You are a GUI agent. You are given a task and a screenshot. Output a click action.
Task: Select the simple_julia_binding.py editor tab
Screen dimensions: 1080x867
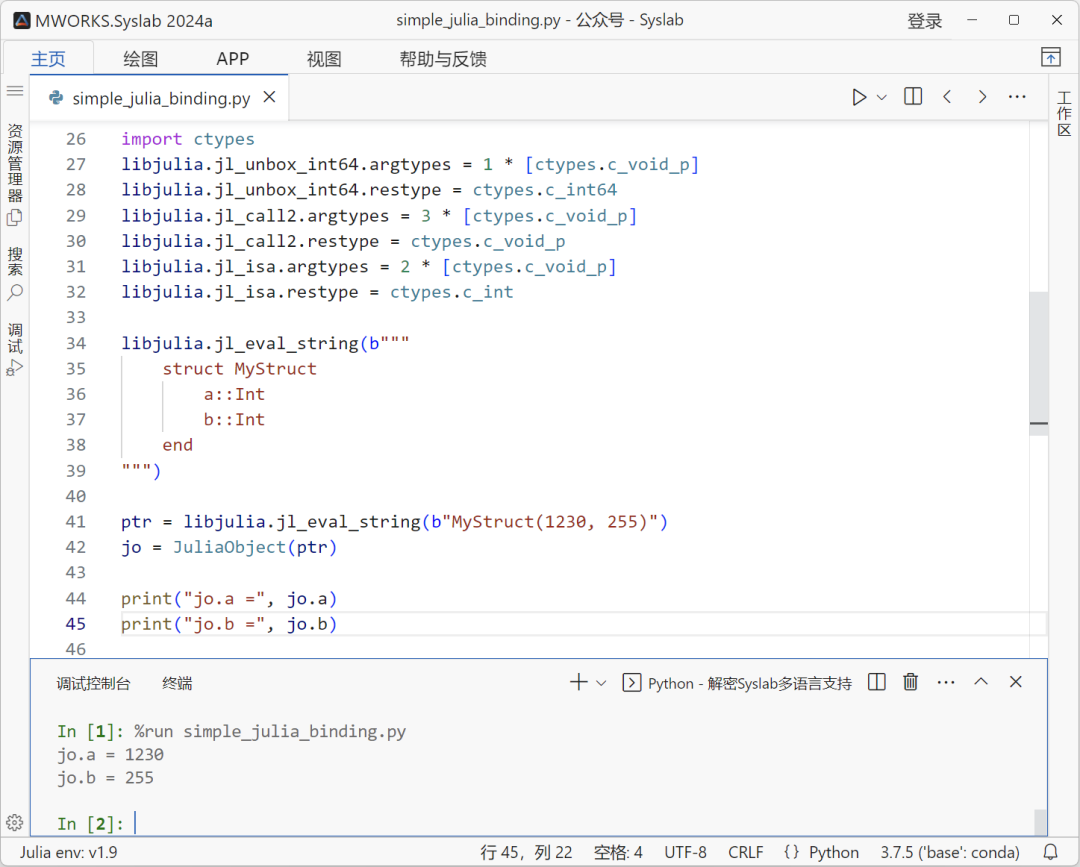[x=160, y=98]
